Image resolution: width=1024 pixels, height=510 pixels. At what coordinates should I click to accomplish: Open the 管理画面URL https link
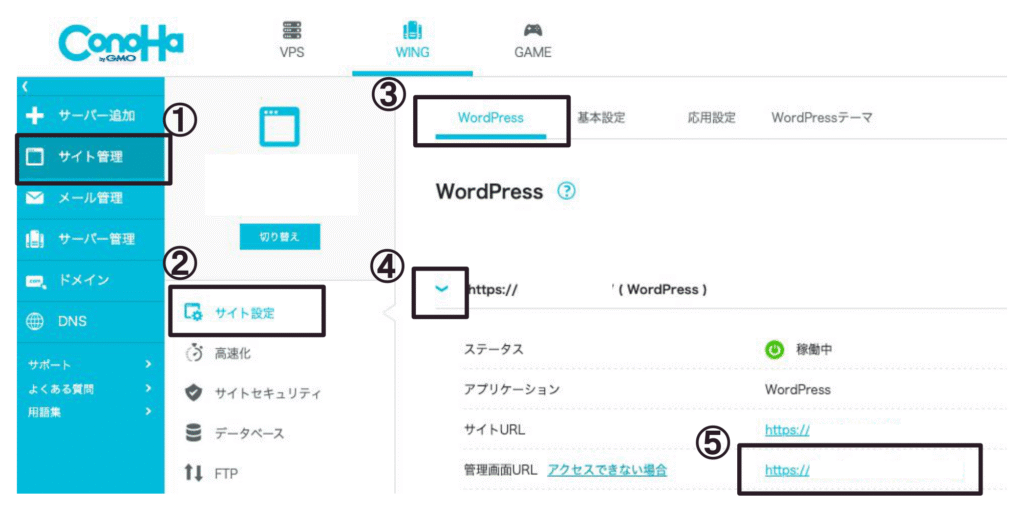pos(787,469)
